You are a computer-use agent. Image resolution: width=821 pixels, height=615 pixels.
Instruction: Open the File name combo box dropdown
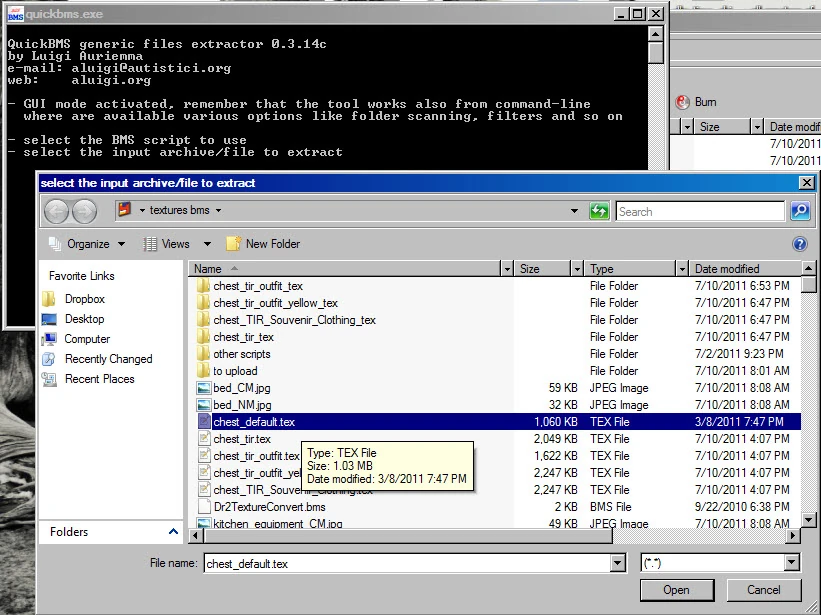tap(618, 564)
